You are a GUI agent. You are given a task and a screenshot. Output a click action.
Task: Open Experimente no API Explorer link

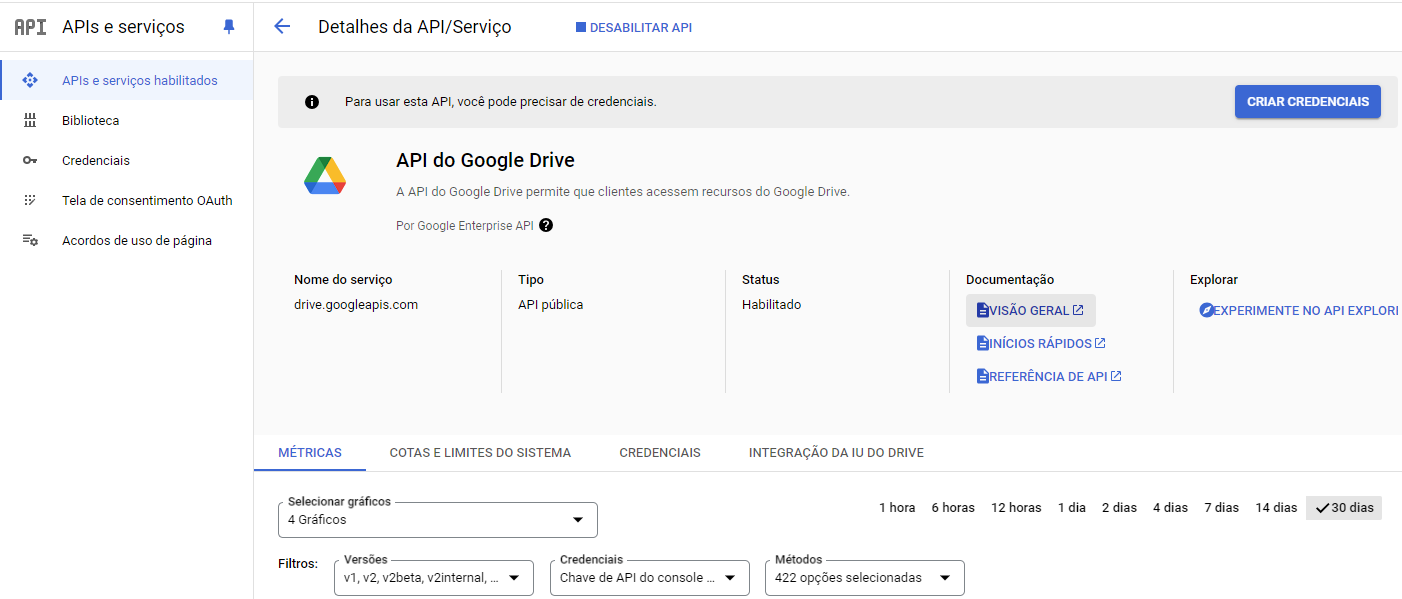(x=1298, y=310)
